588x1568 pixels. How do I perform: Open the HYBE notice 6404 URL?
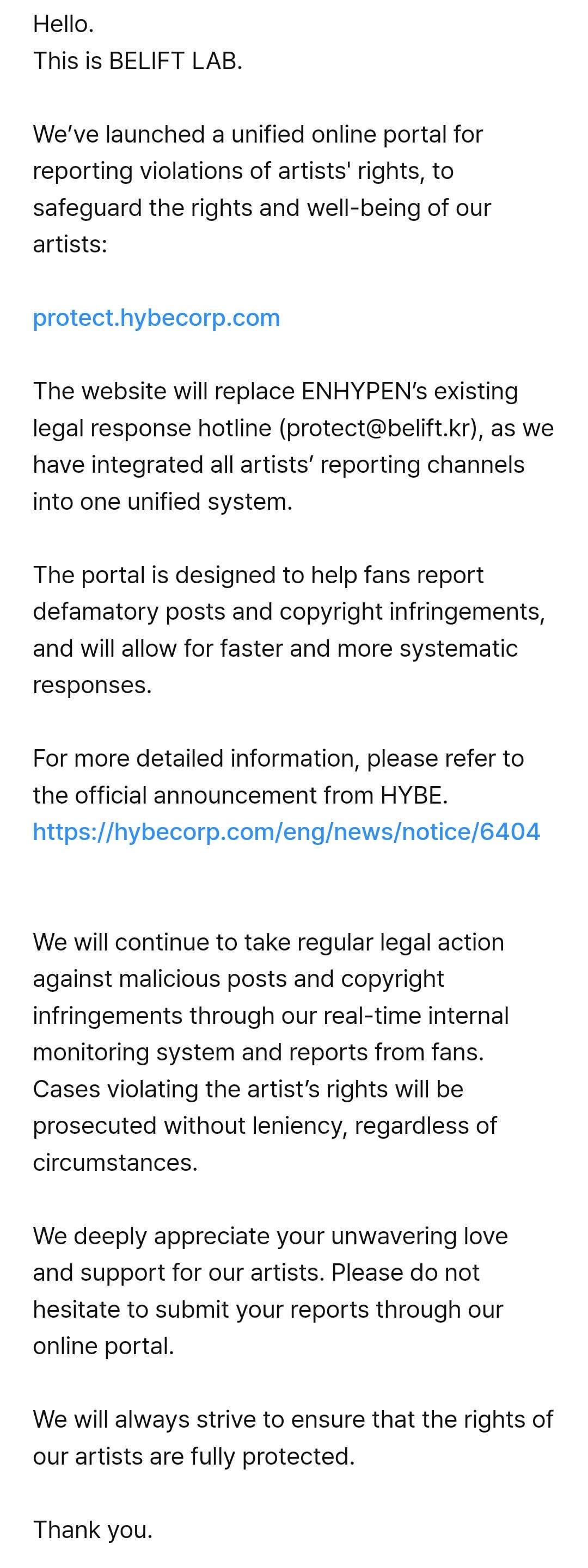(286, 831)
